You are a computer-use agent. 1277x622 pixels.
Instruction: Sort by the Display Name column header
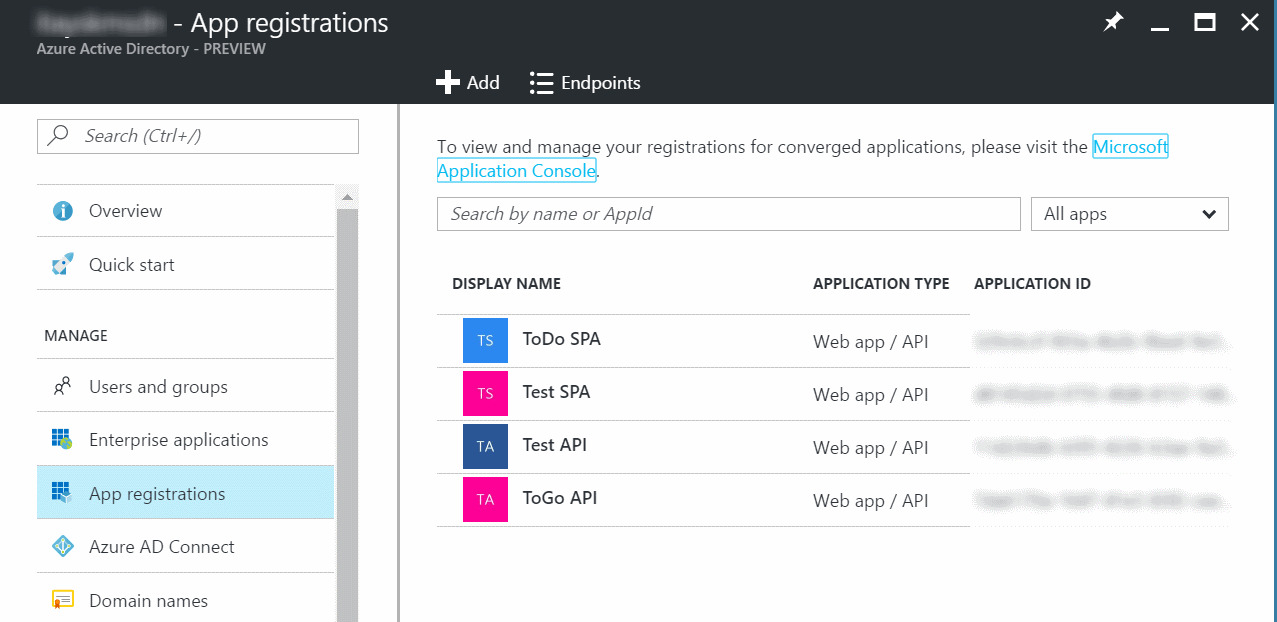[506, 284]
